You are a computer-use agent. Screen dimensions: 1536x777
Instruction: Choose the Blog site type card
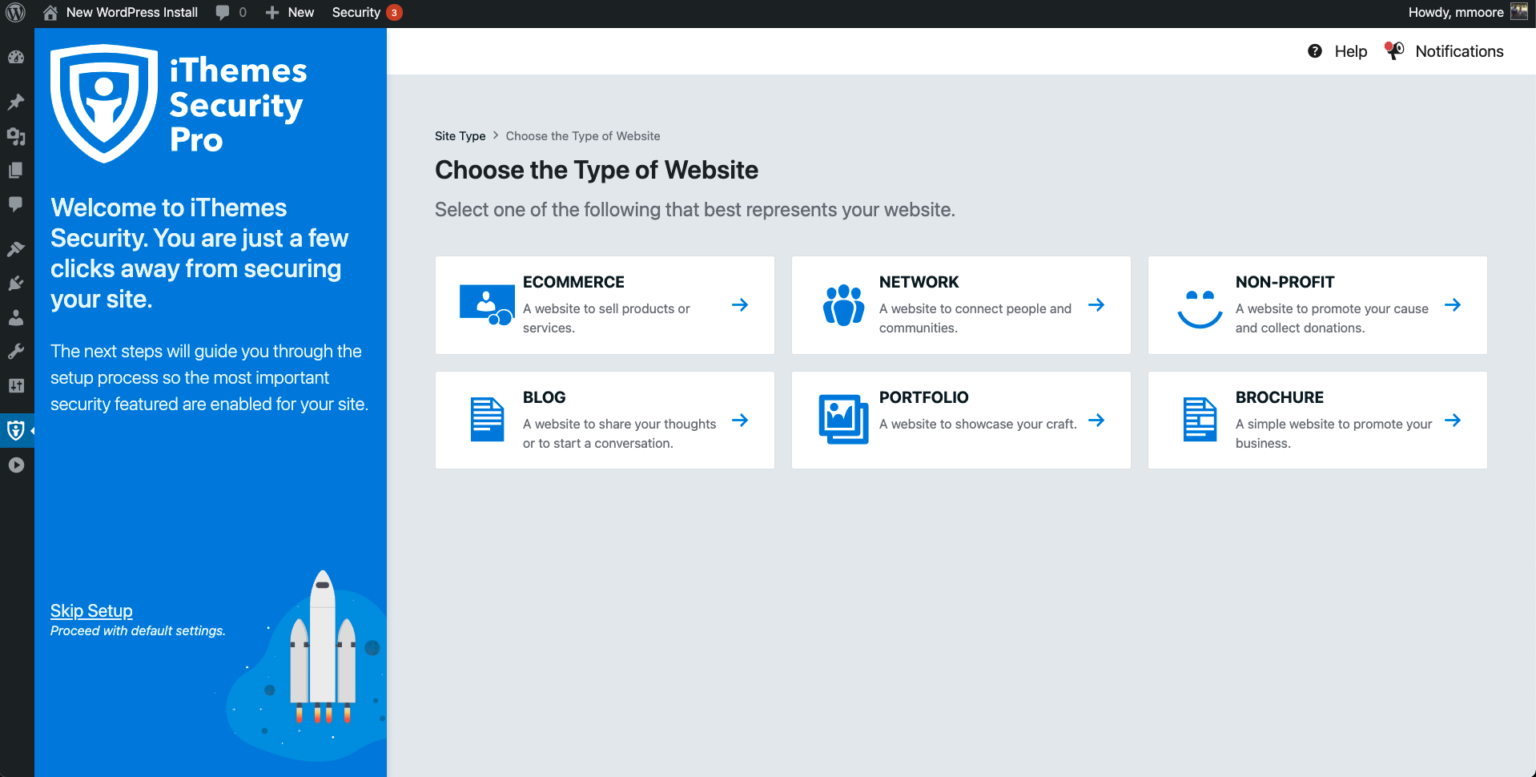click(604, 420)
